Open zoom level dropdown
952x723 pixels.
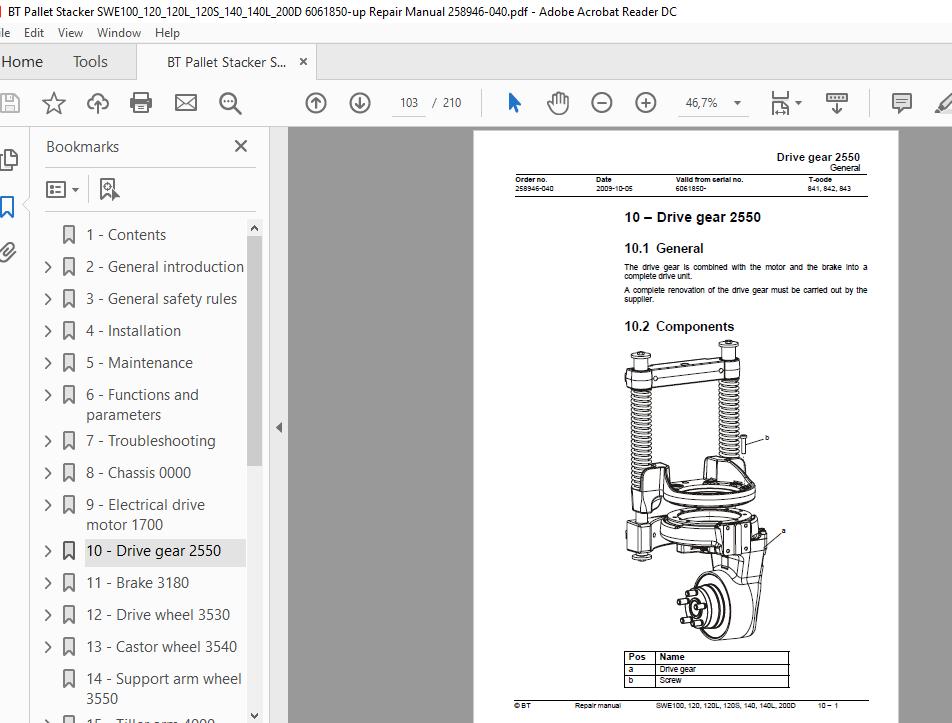pyautogui.click(x=737, y=103)
